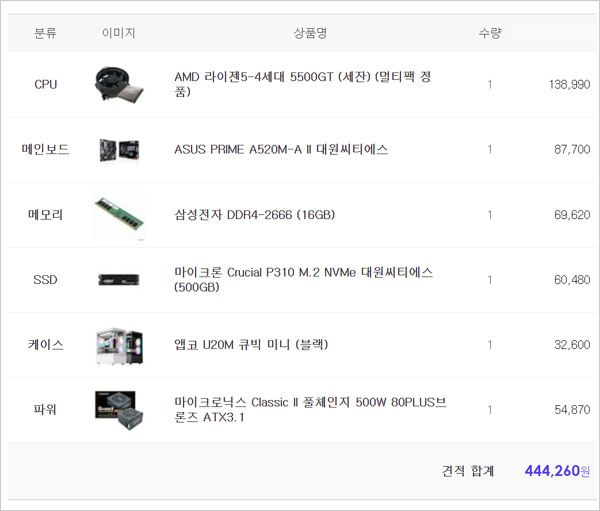View the white U20M cubic mini case image
The height and width of the screenshot is (511, 600).
click(119, 345)
